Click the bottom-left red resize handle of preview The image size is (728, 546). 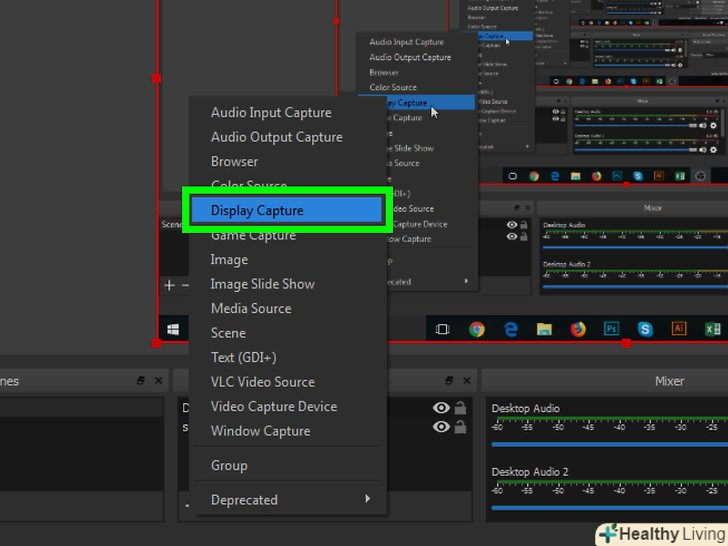156,342
